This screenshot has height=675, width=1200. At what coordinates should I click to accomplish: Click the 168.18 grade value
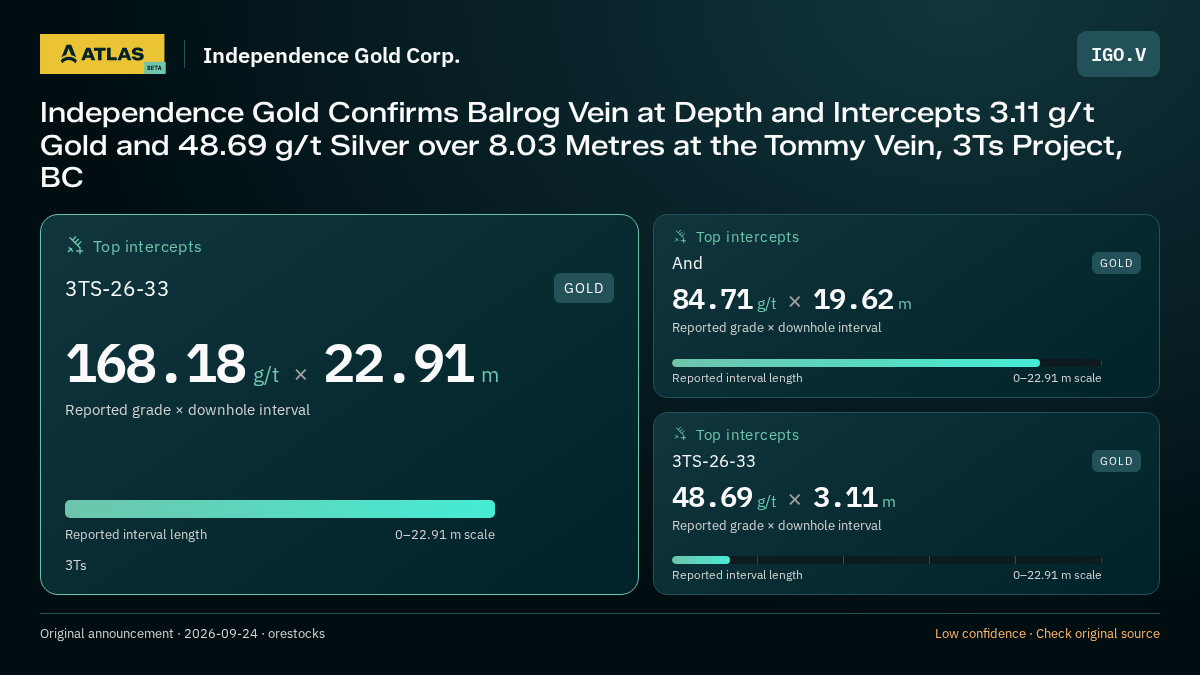pyautogui.click(x=155, y=364)
